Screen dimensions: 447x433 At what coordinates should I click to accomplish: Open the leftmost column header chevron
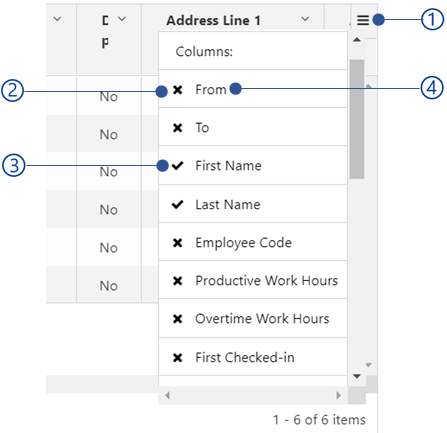57,19
